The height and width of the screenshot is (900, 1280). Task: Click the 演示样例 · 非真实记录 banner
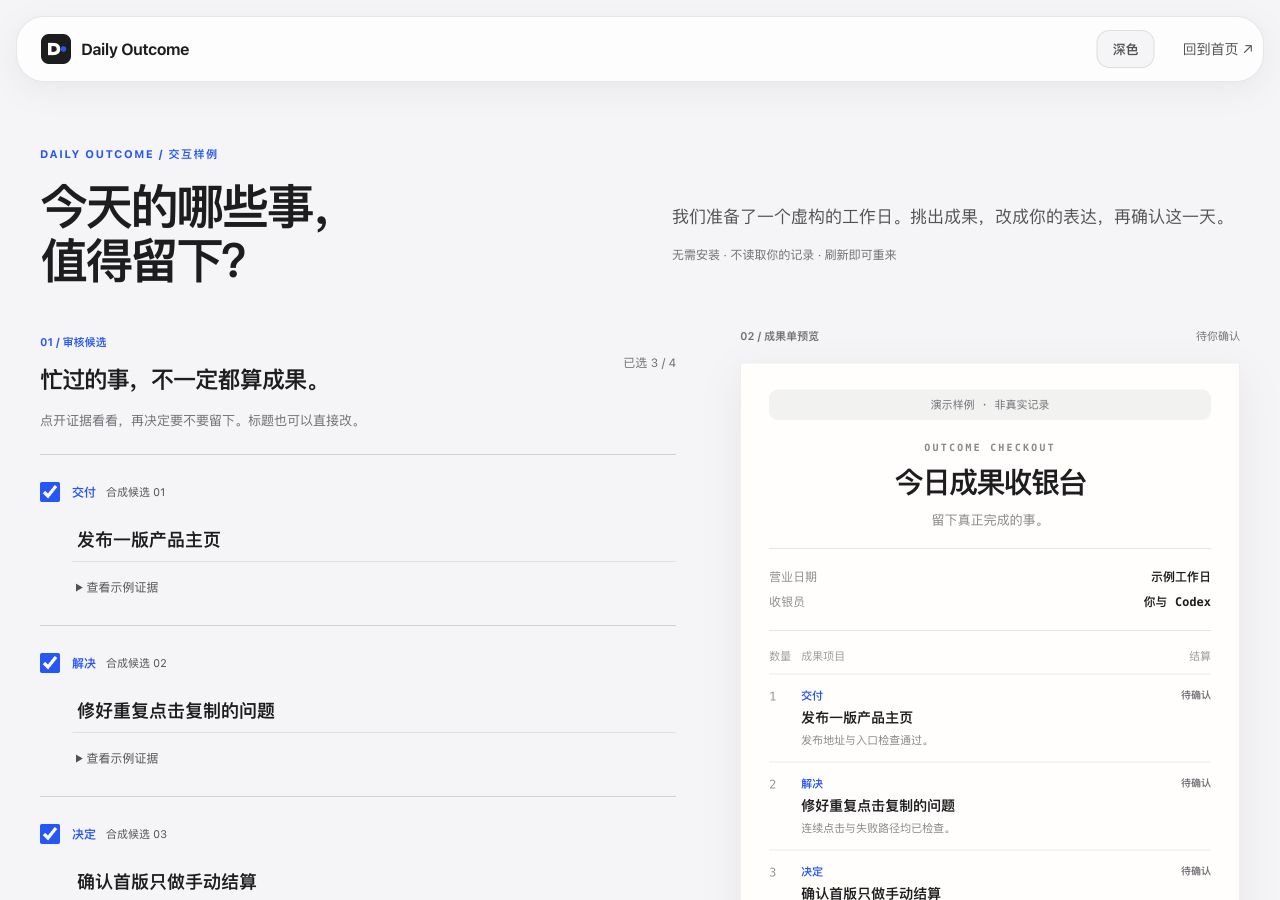pos(990,405)
